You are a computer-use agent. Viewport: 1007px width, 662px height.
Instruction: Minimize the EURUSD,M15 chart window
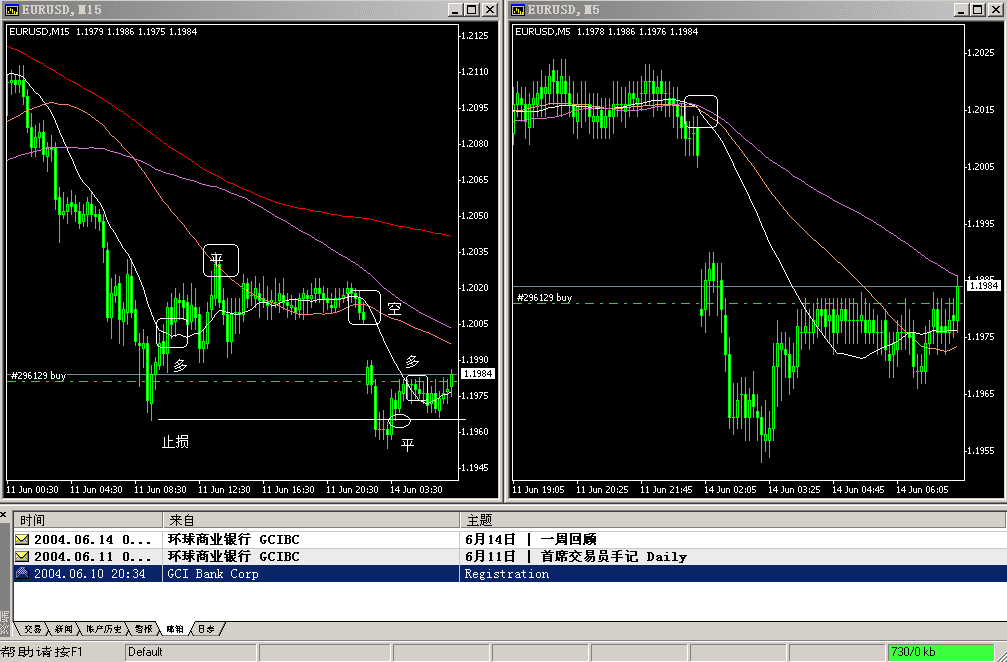455,10
